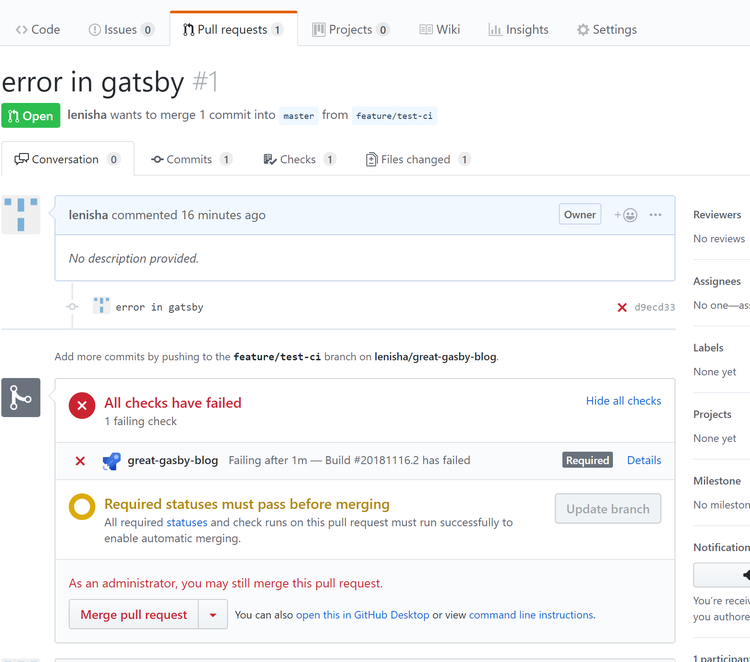Click lenisha's avatar beside the comment
This screenshot has width=750, height=662.
[21, 215]
